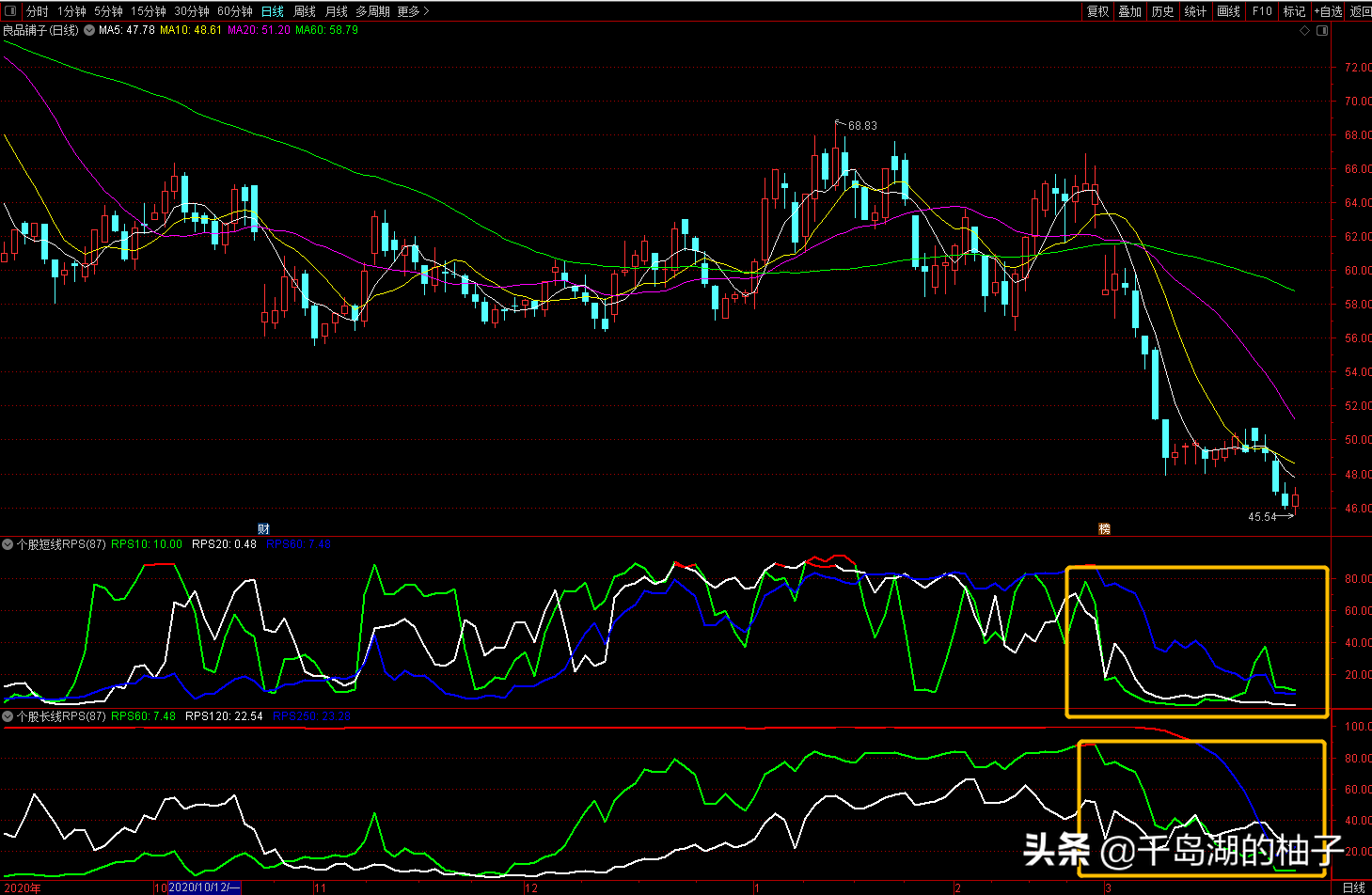
Task: Add stock via +自选 button
Action: point(1329,11)
